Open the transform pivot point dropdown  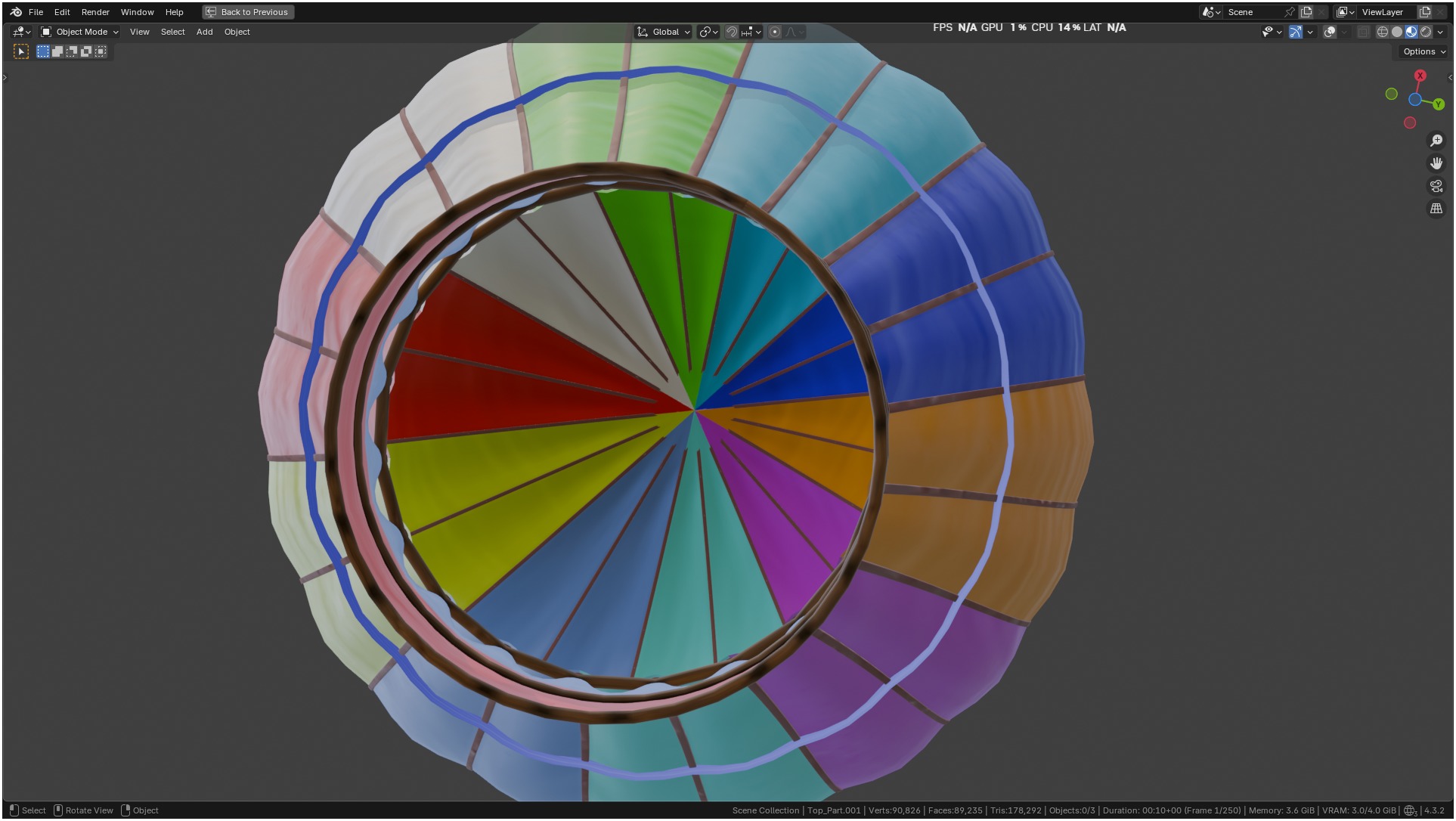[708, 32]
